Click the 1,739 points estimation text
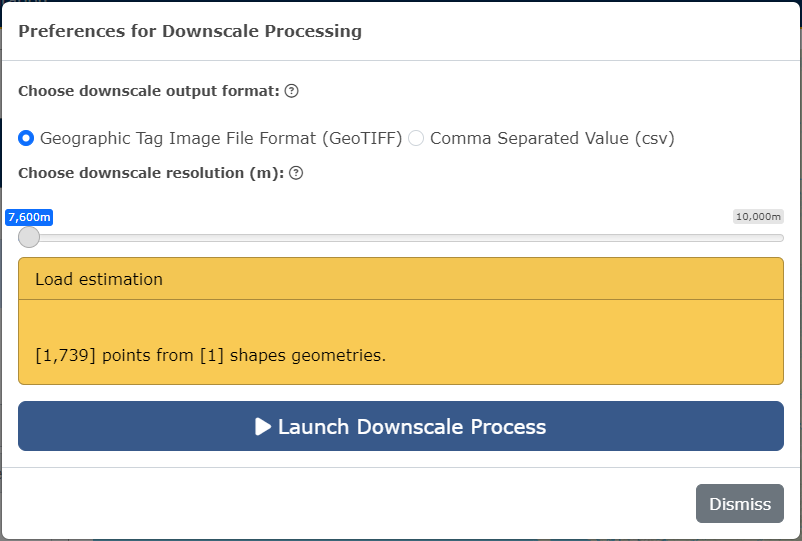Image resolution: width=802 pixels, height=541 pixels. point(211,355)
